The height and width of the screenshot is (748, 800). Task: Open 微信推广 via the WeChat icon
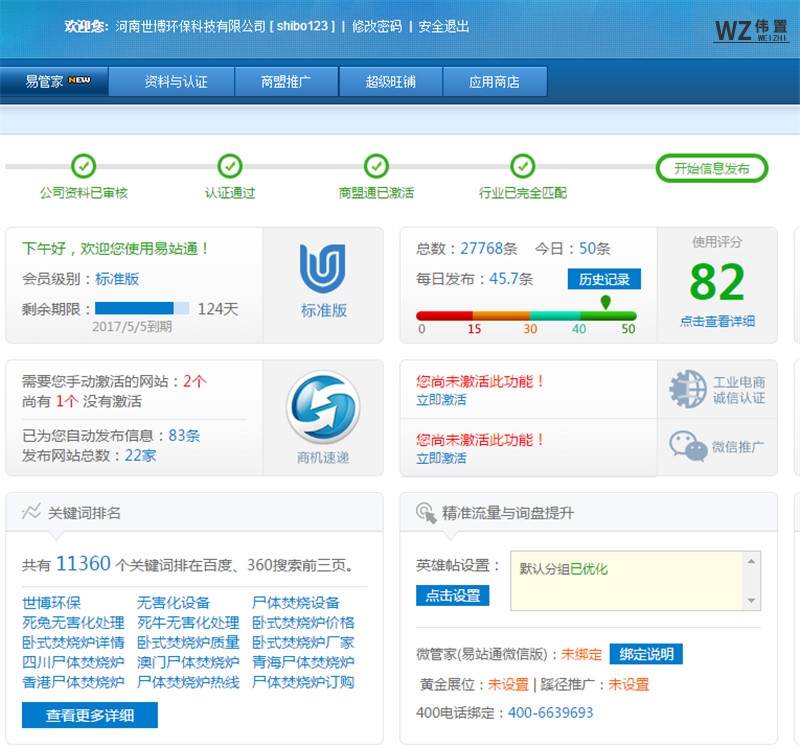pos(686,443)
